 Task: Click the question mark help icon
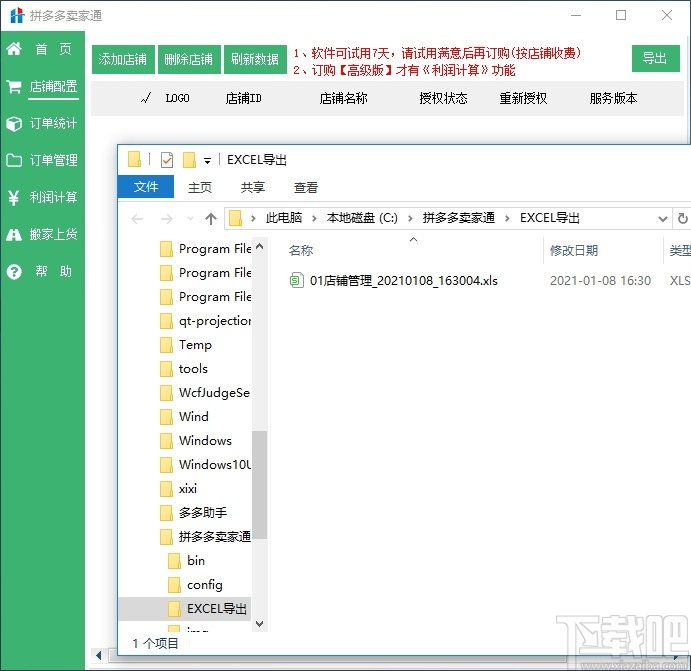[14, 272]
